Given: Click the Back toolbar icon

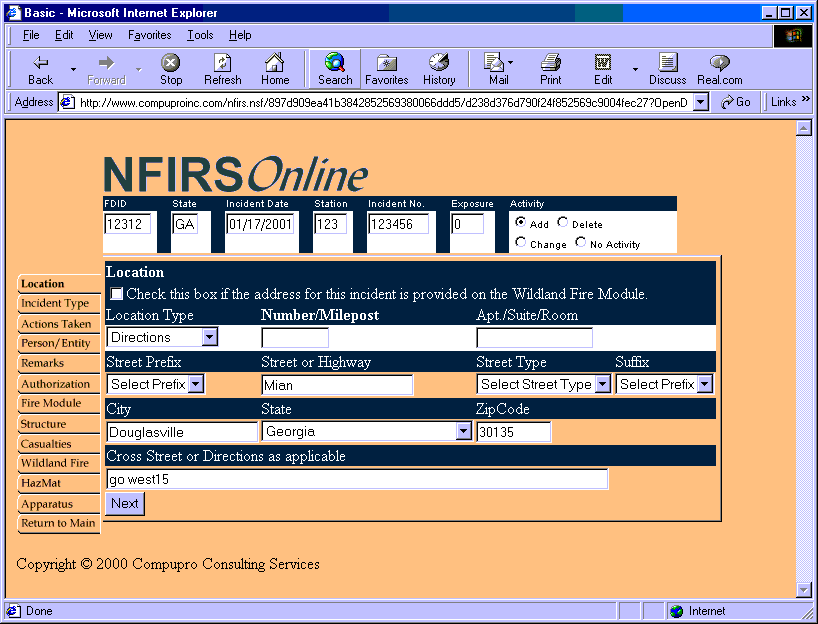Looking at the screenshot, I should pos(40,63).
